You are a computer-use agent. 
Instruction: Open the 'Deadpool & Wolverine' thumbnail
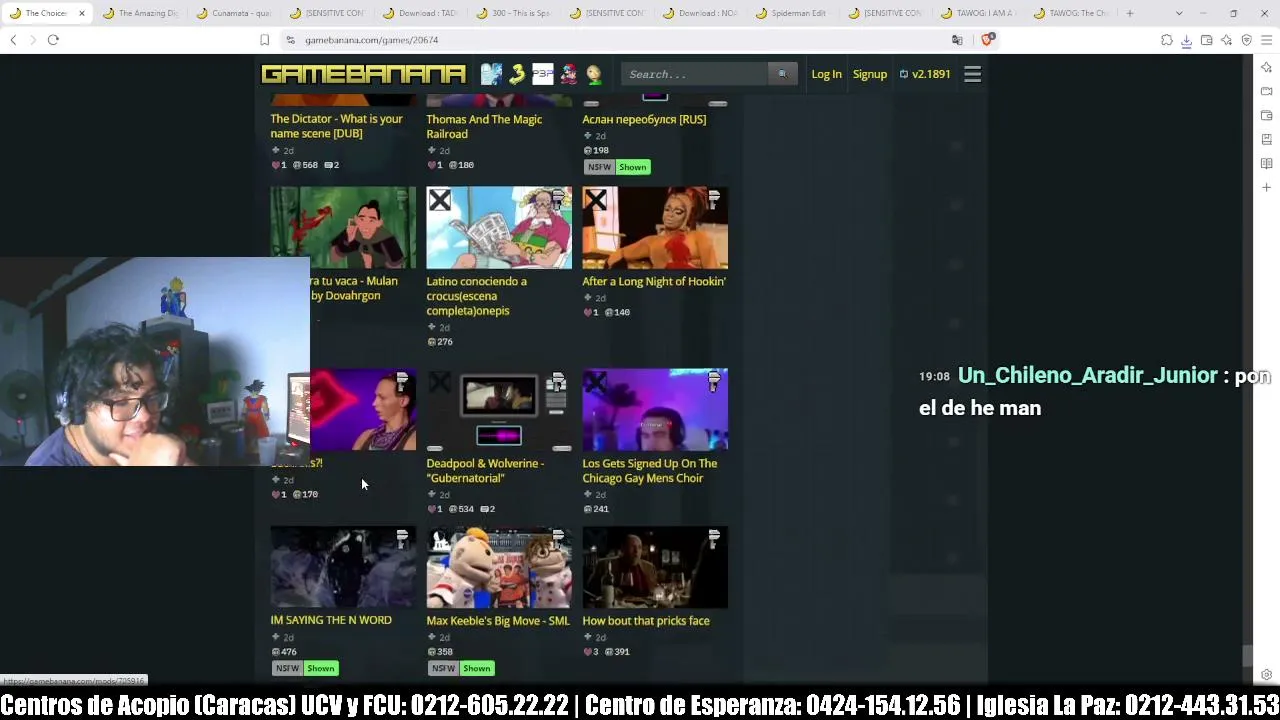[499, 410]
